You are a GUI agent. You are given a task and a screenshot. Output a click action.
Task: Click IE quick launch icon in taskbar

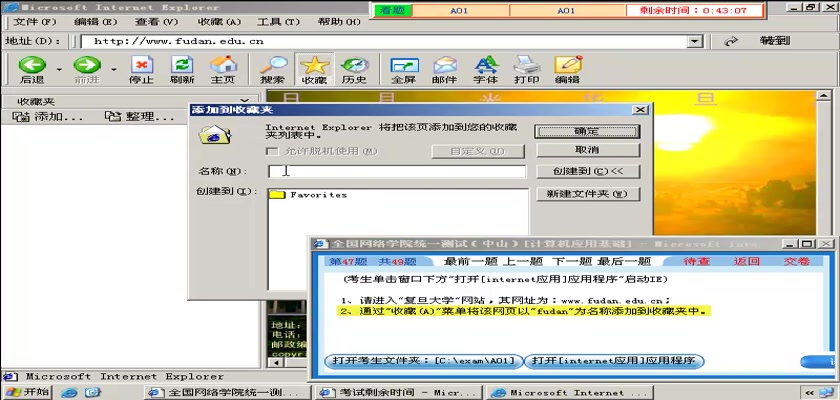point(69,393)
